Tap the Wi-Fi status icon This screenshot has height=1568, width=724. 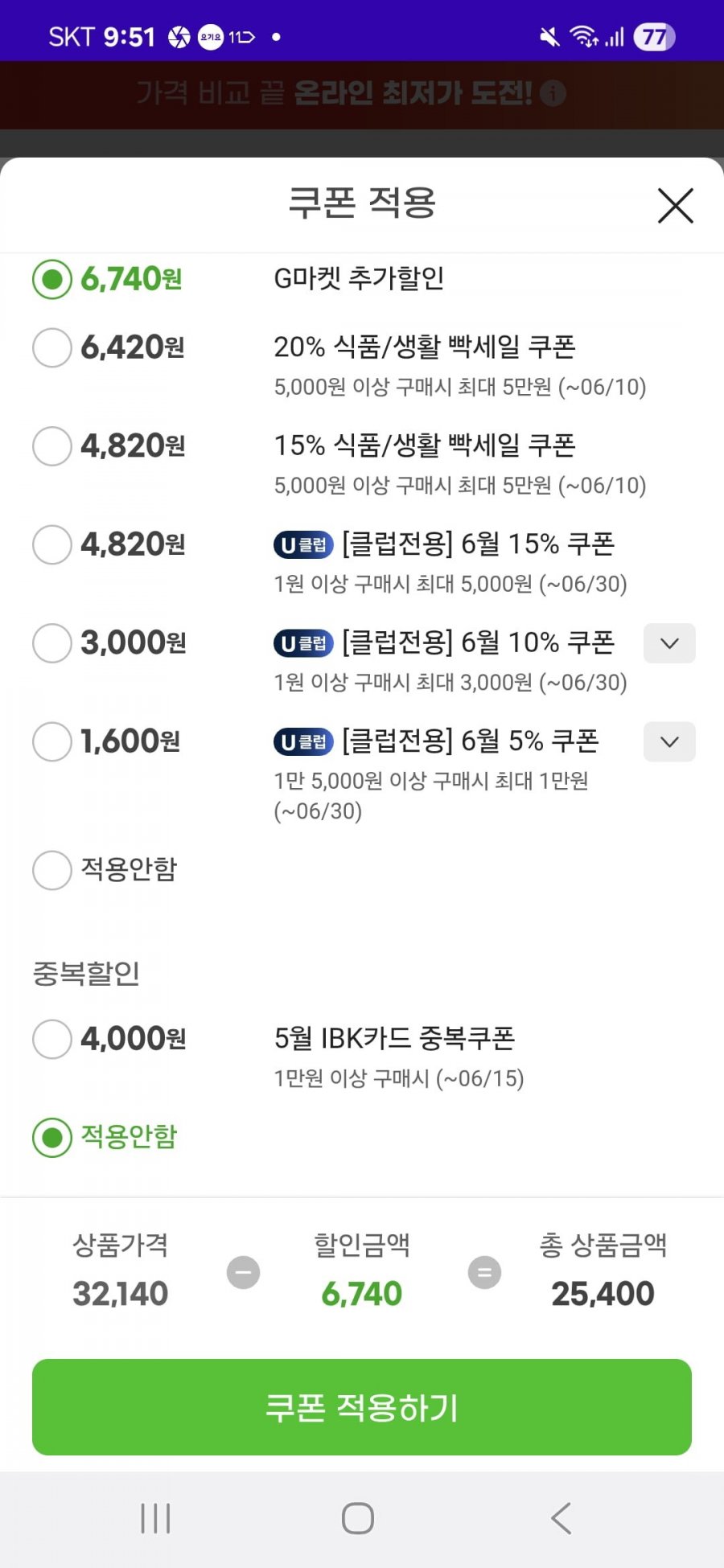coord(583,36)
